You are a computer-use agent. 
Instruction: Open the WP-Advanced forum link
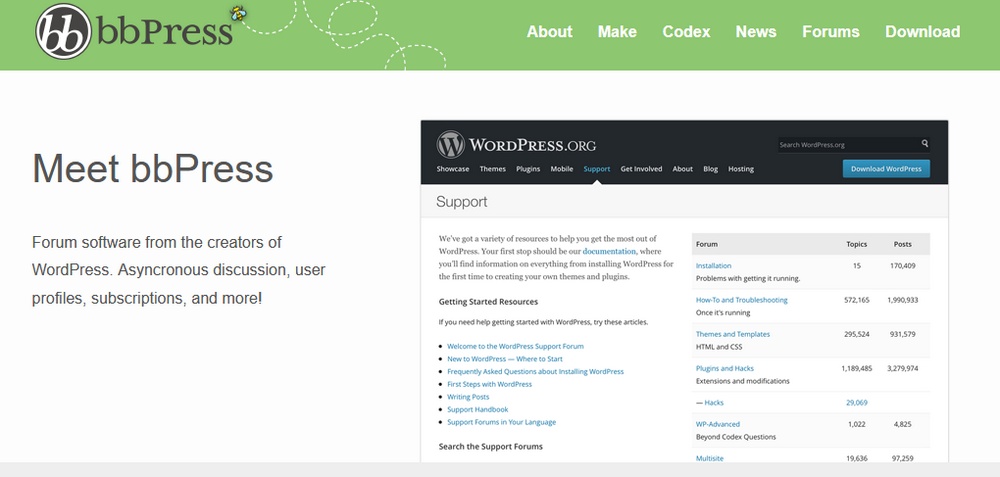pos(717,424)
